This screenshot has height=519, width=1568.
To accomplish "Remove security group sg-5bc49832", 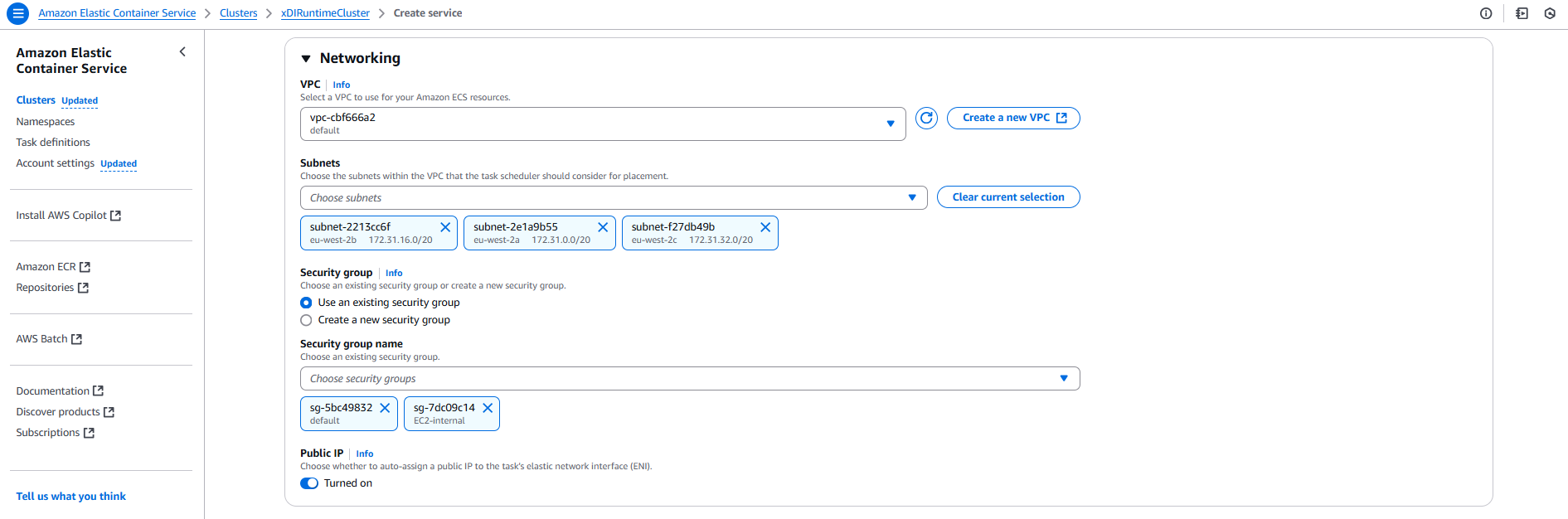I will pyautogui.click(x=385, y=408).
